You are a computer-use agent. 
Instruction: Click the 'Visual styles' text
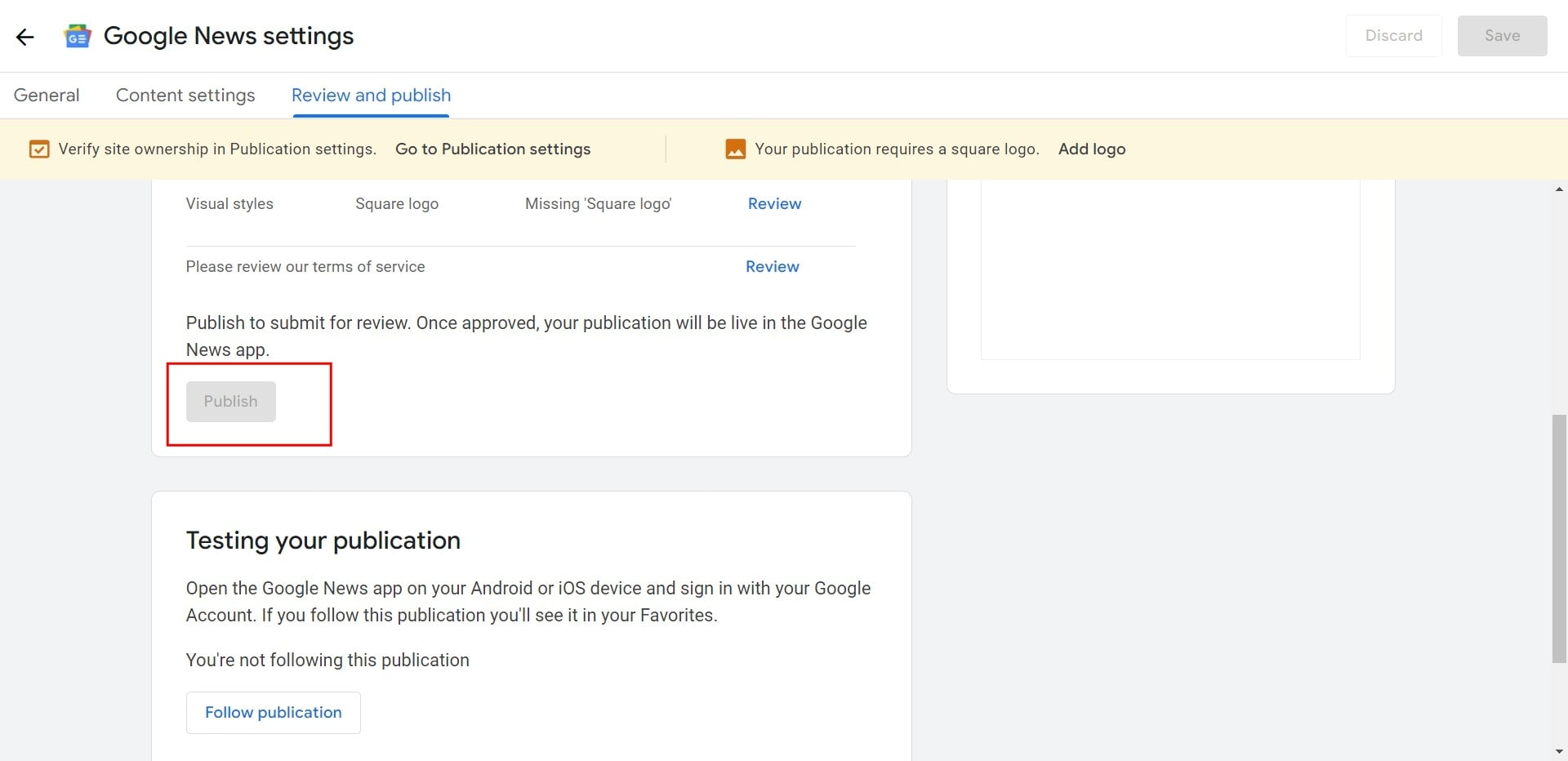pyautogui.click(x=229, y=204)
